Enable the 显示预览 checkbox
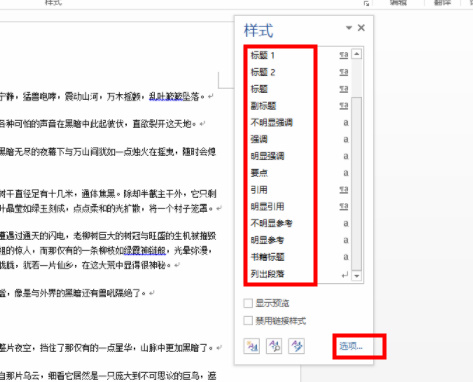The height and width of the screenshot is (382, 473). point(248,303)
